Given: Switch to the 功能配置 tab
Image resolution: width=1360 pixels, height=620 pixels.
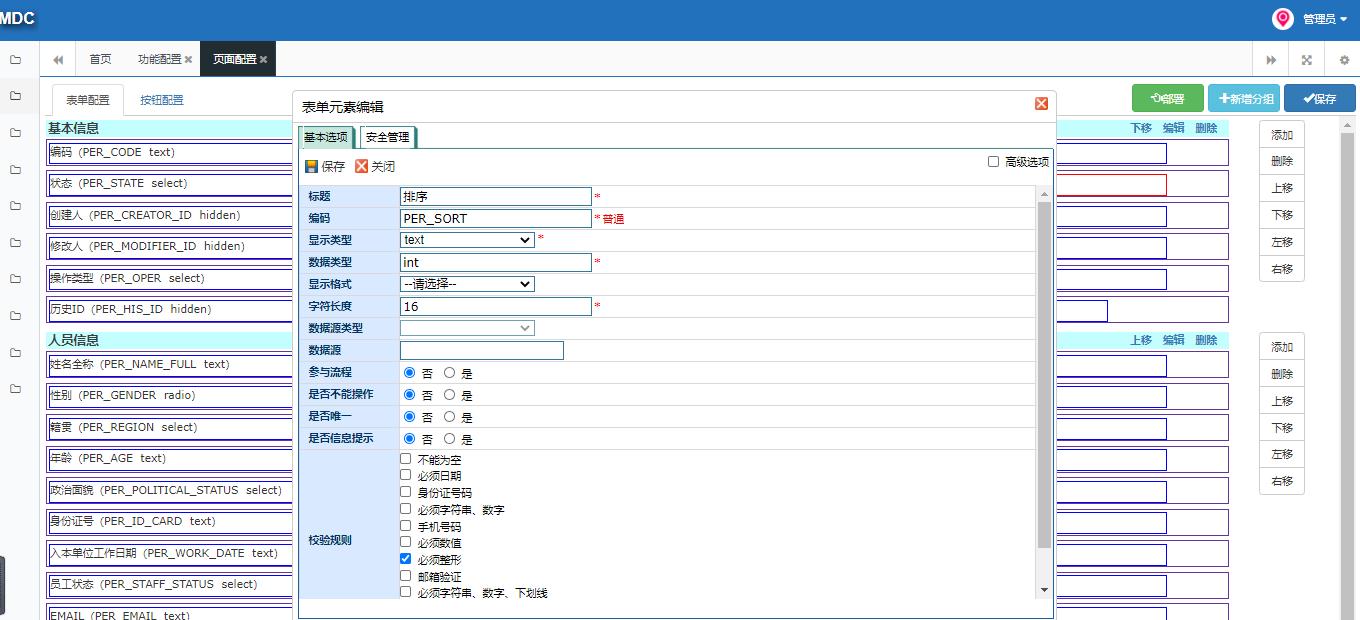Looking at the screenshot, I should (160, 59).
